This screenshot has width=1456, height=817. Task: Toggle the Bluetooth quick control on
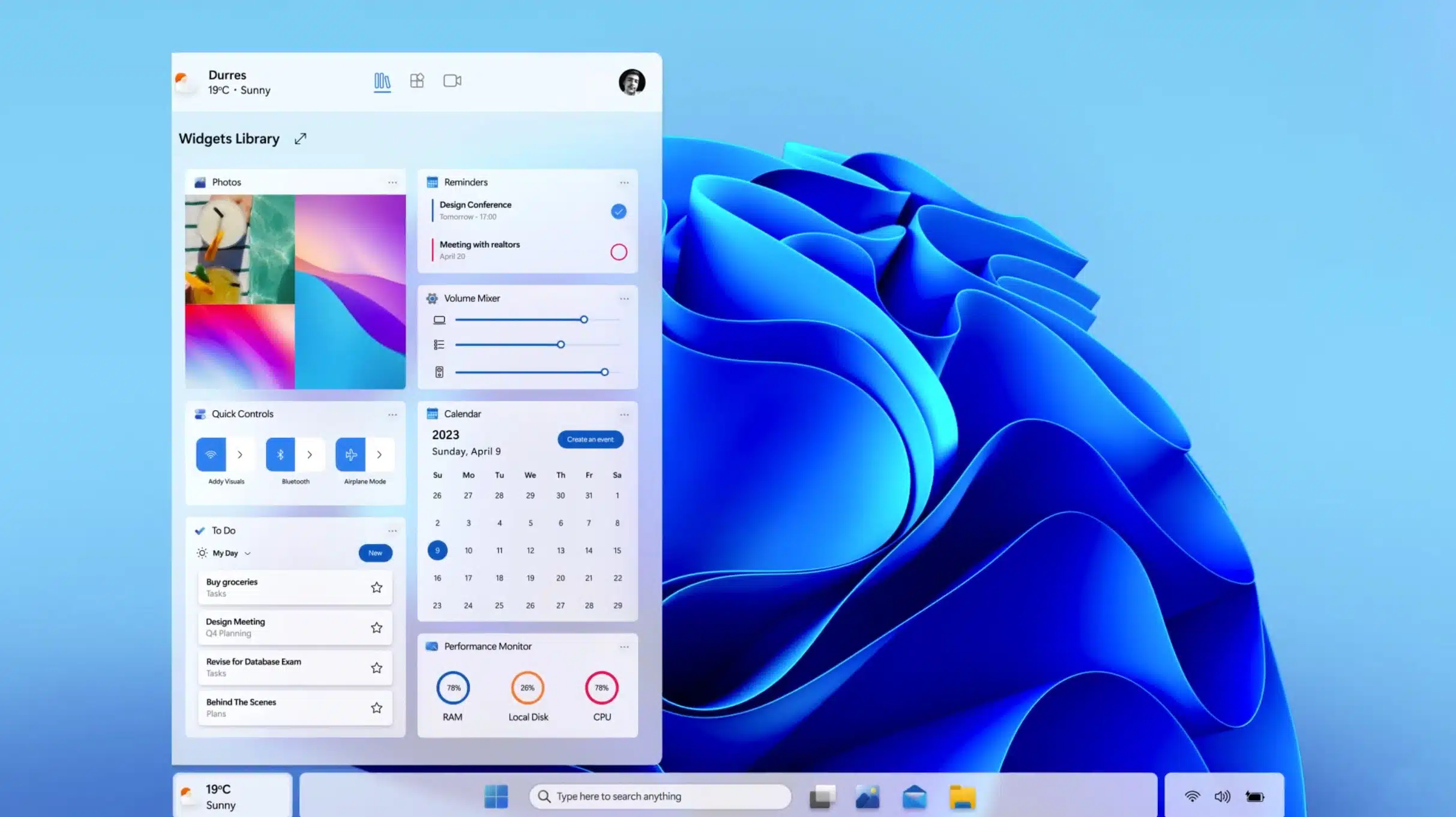pyautogui.click(x=280, y=454)
